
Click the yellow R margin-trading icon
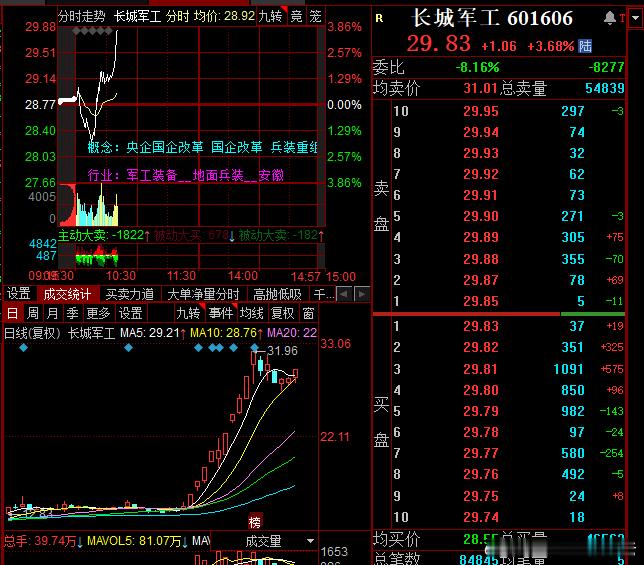379,18
